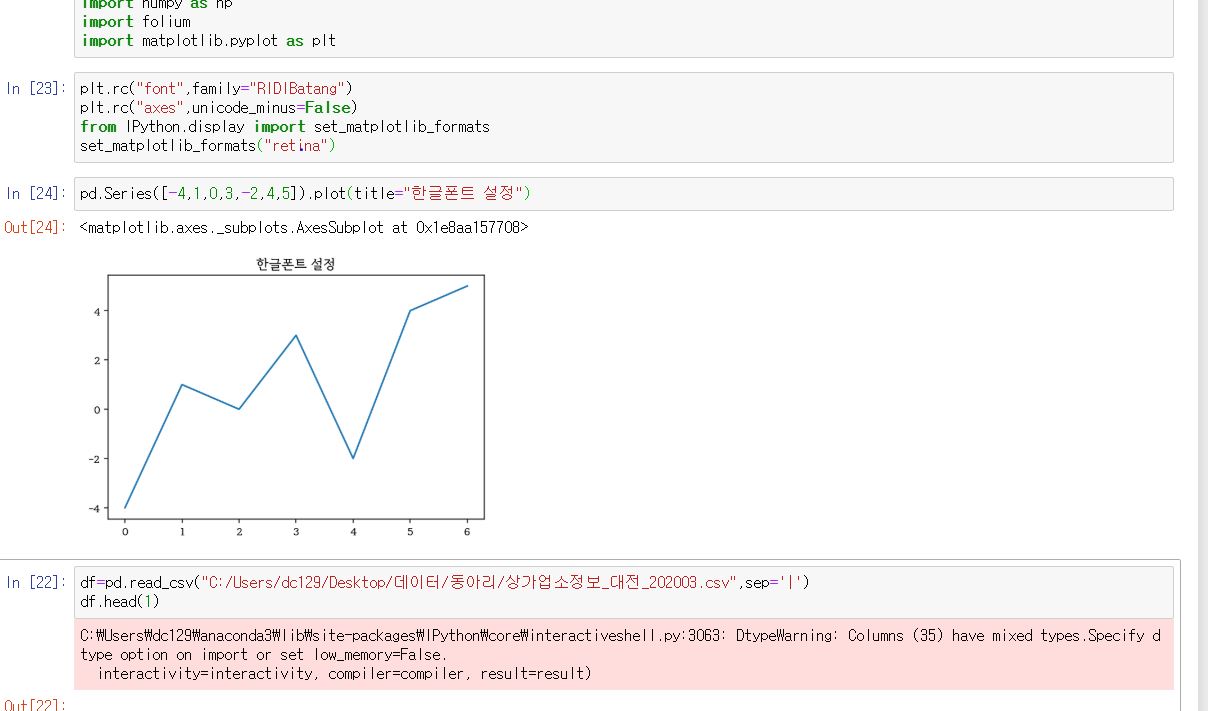Viewport: 1208px width, 711px height.
Task: Click the AxesSubplot output text
Action: click(304, 228)
